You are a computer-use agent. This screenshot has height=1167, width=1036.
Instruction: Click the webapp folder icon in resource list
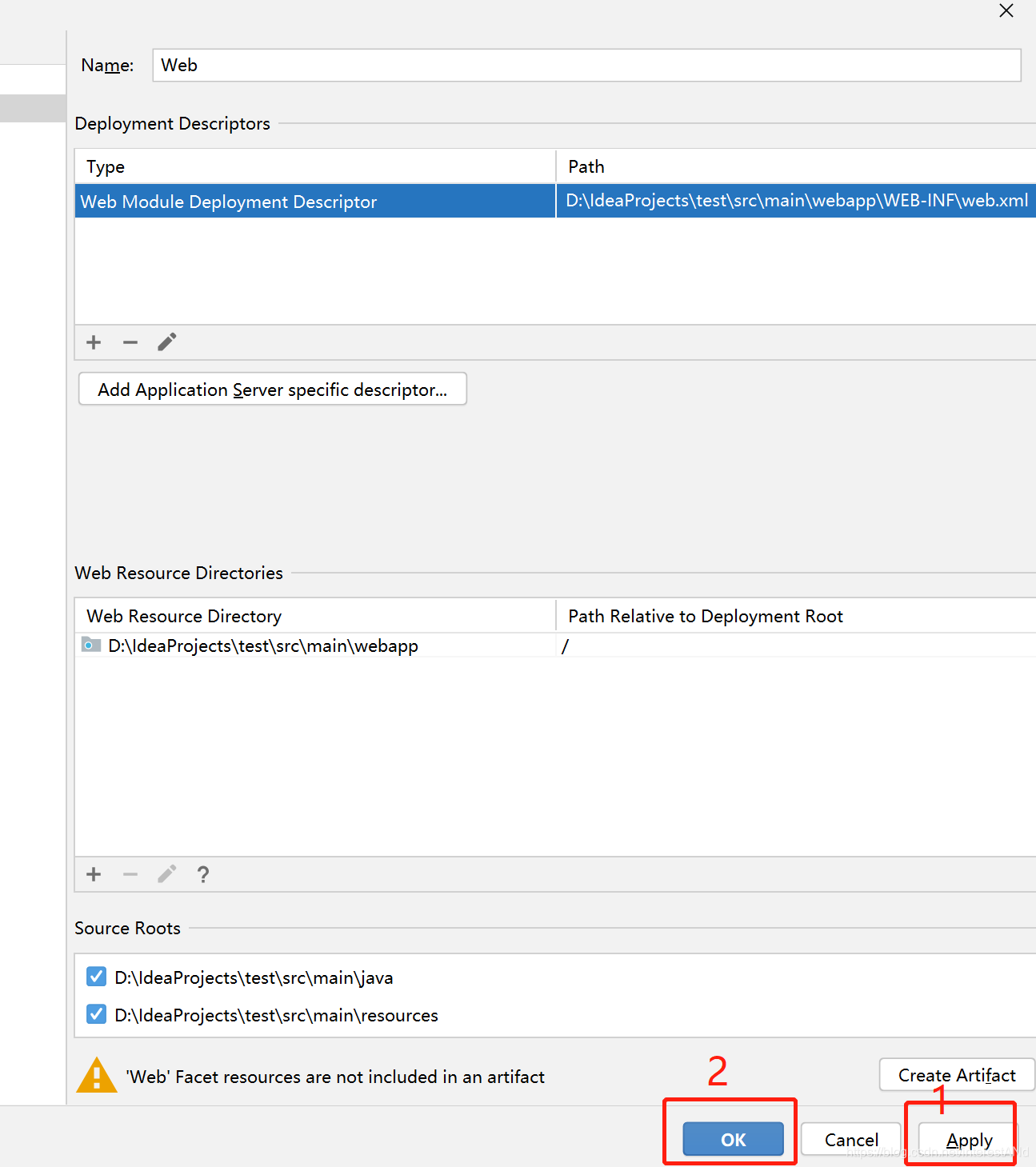[x=91, y=645]
